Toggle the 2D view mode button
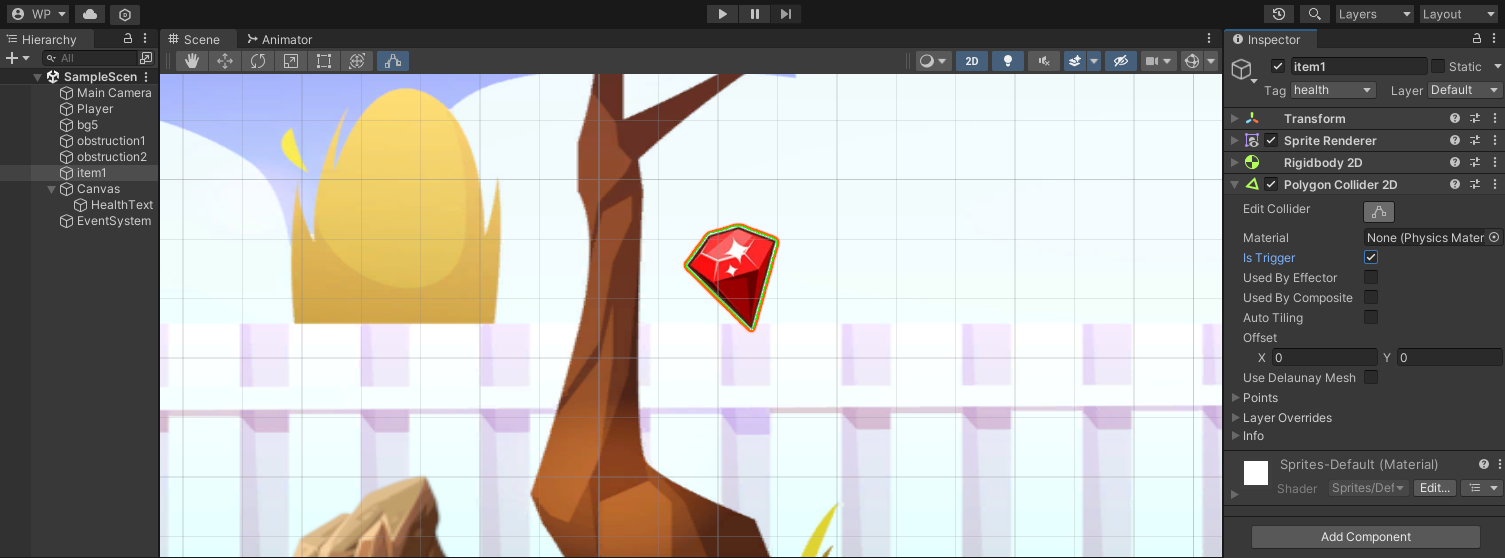Screen dimensions: 1505x558 tap(971, 61)
